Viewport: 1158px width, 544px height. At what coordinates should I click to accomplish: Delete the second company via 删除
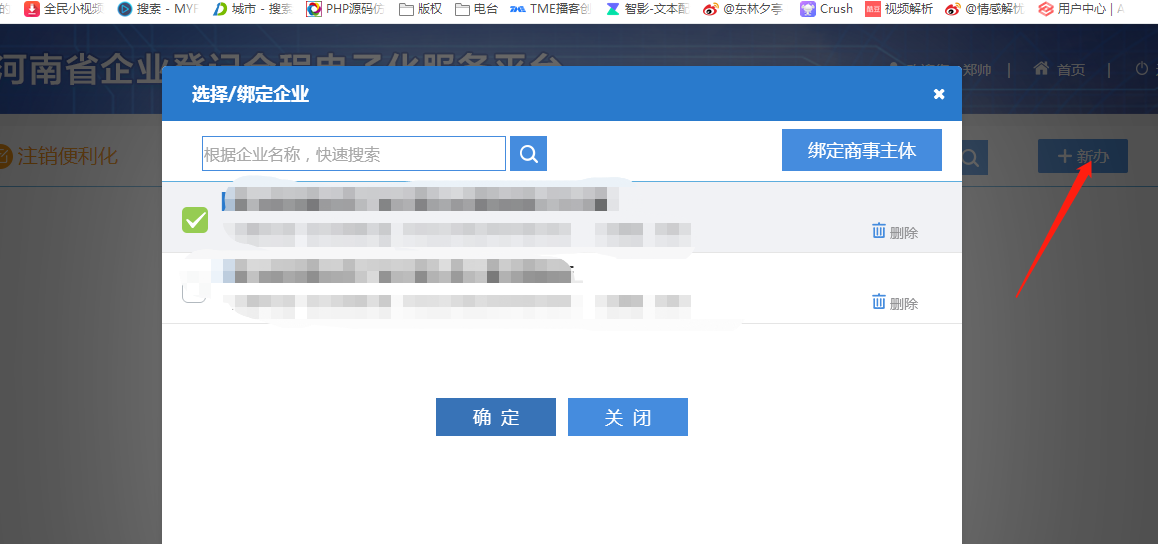[895, 303]
